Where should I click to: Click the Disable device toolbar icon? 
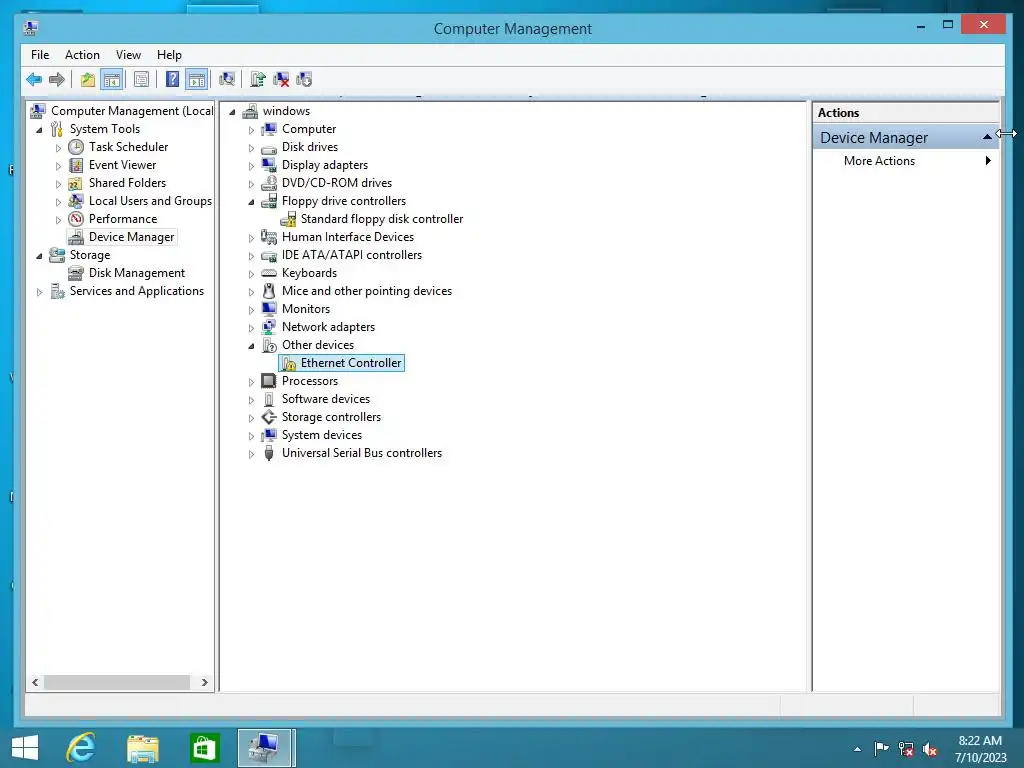(x=304, y=80)
